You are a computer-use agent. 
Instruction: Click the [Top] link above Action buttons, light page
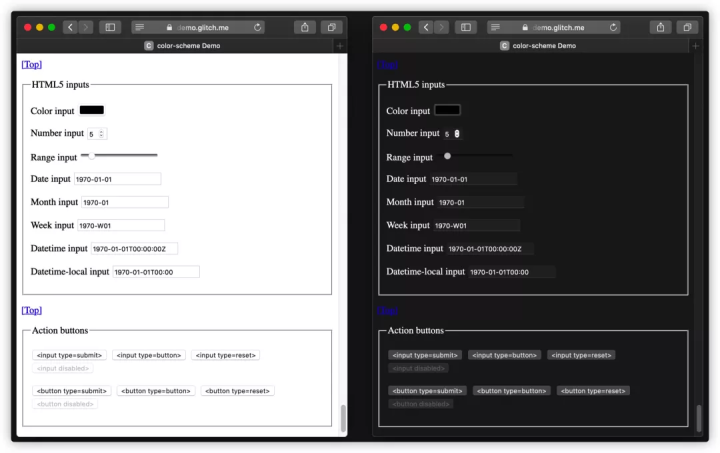pyautogui.click(x=32, y=310)
